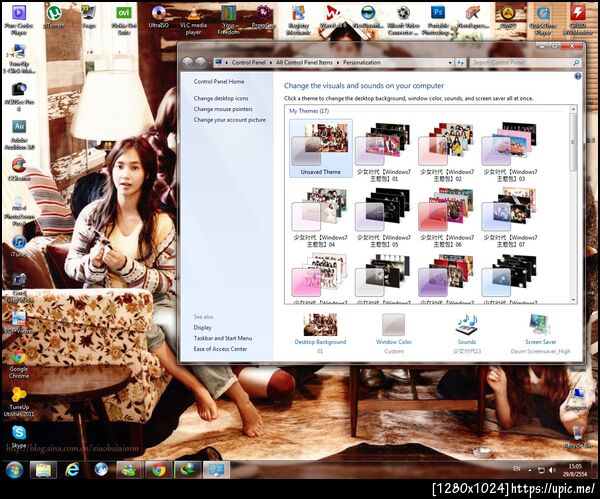The image size is (600, 499).
Task: Launch Internet Explorer from the taskbar
Action: pos(72,470)
